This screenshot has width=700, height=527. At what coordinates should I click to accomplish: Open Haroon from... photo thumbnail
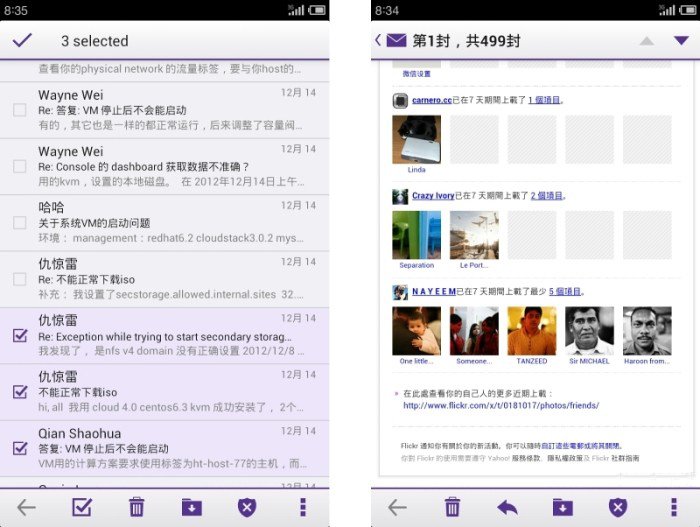click(x=647, y=331)
